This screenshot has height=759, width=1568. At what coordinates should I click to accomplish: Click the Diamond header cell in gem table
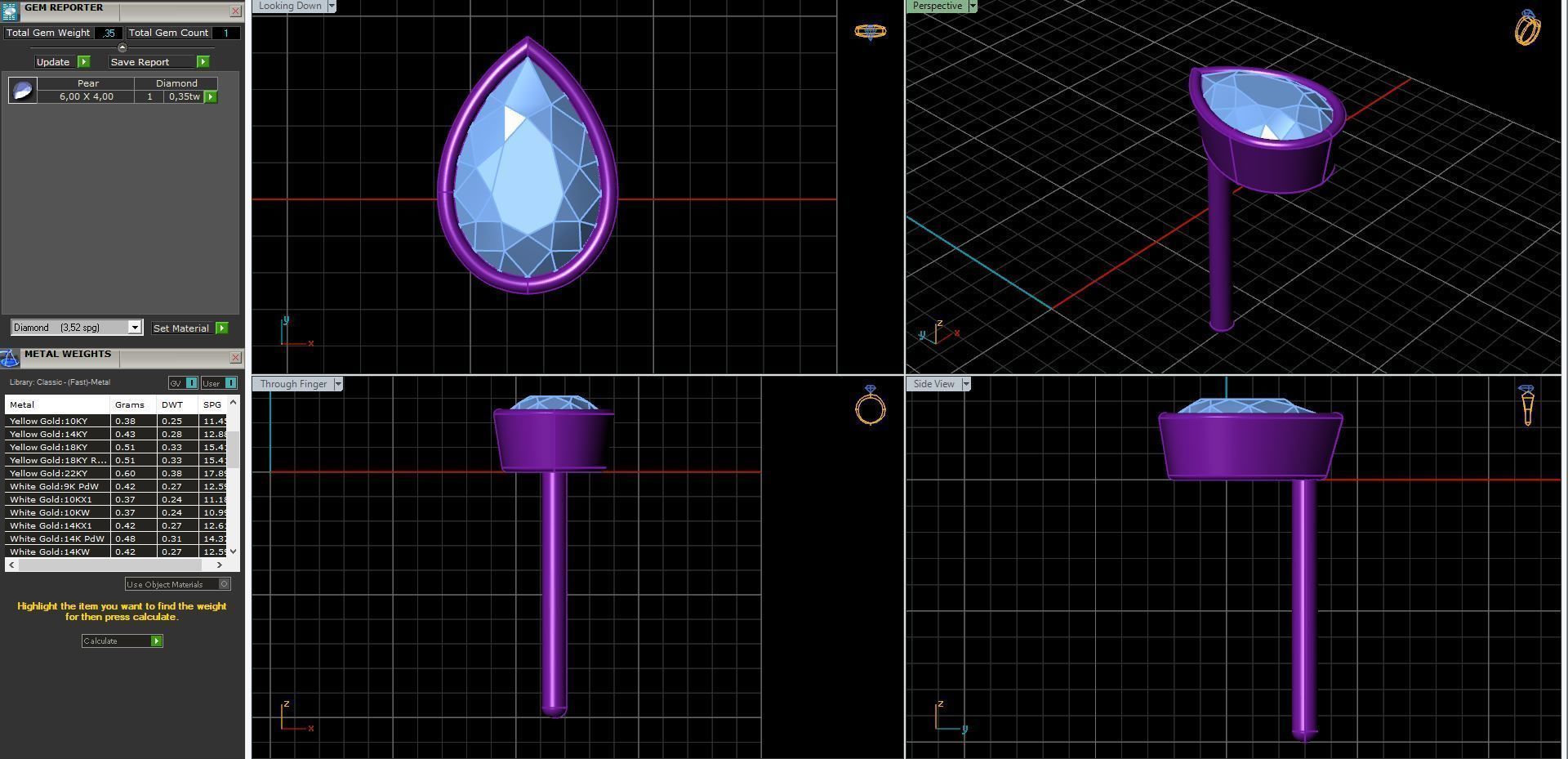pyautogui.click(x=176, y=83)
